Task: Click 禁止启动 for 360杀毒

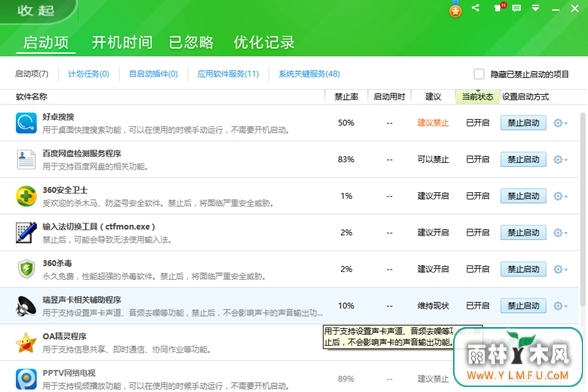Action: pyautogui.click(x=523, y=269)
